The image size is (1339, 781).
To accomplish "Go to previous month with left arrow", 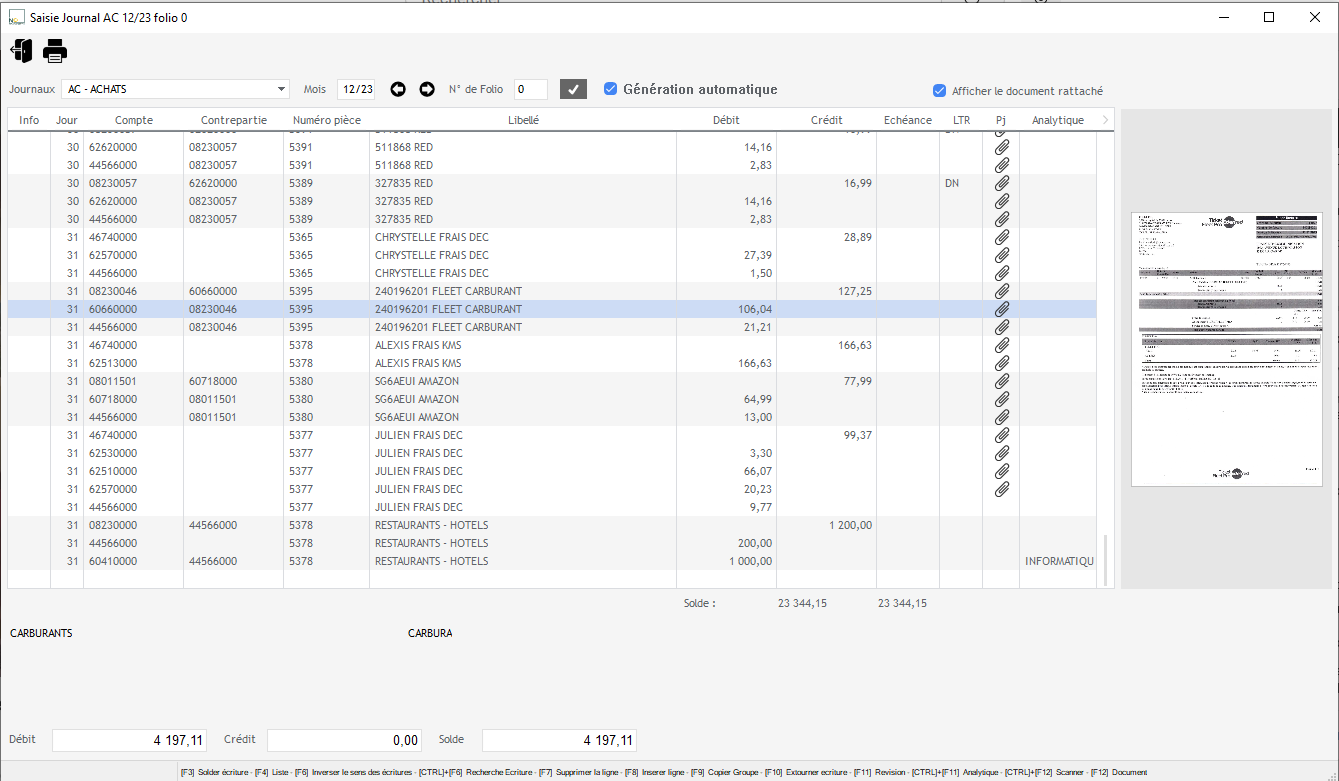I will (x=398, y=89).
